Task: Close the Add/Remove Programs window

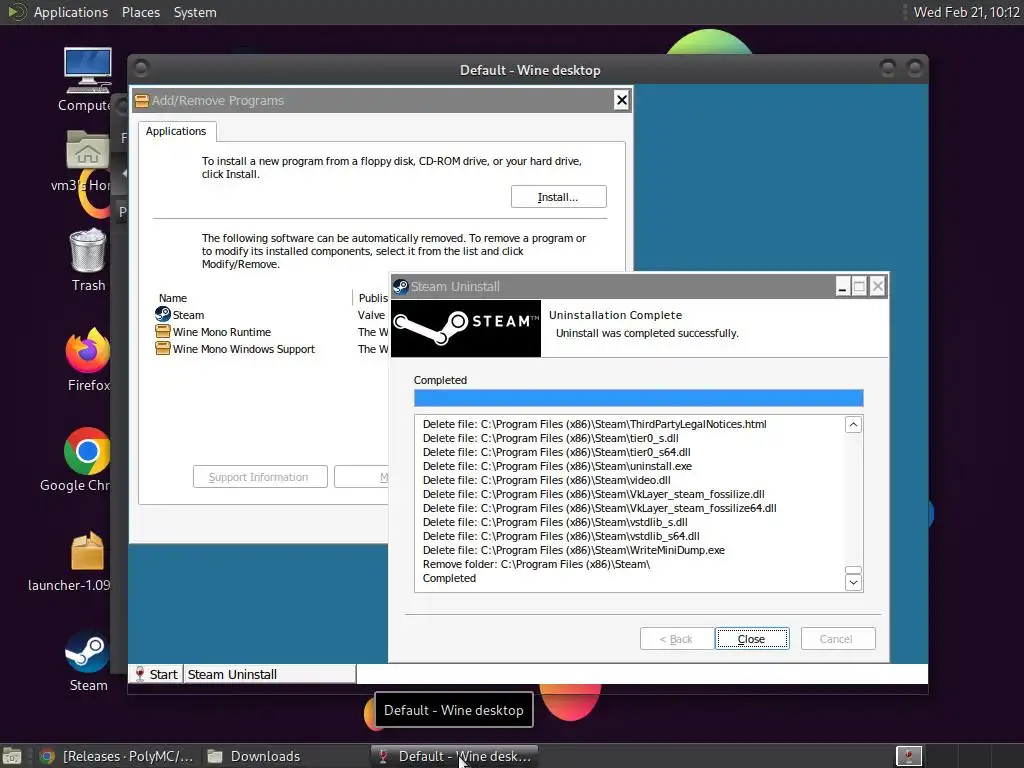Action: pos(622,100)
